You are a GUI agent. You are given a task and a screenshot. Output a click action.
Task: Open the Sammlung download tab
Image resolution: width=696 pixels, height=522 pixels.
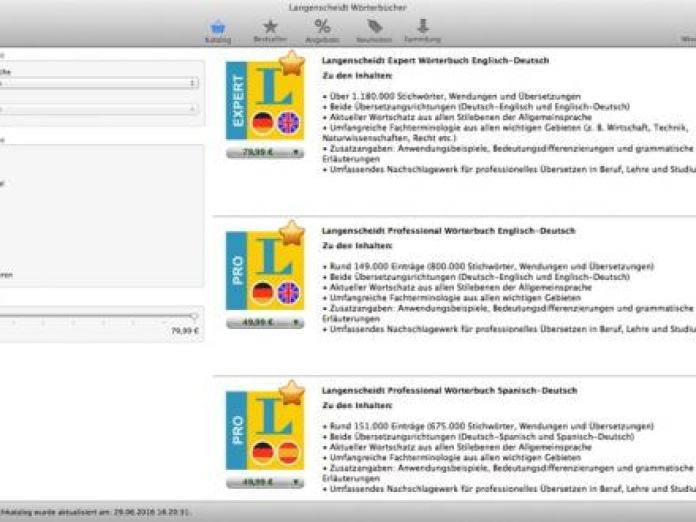(x=423, y=31)
